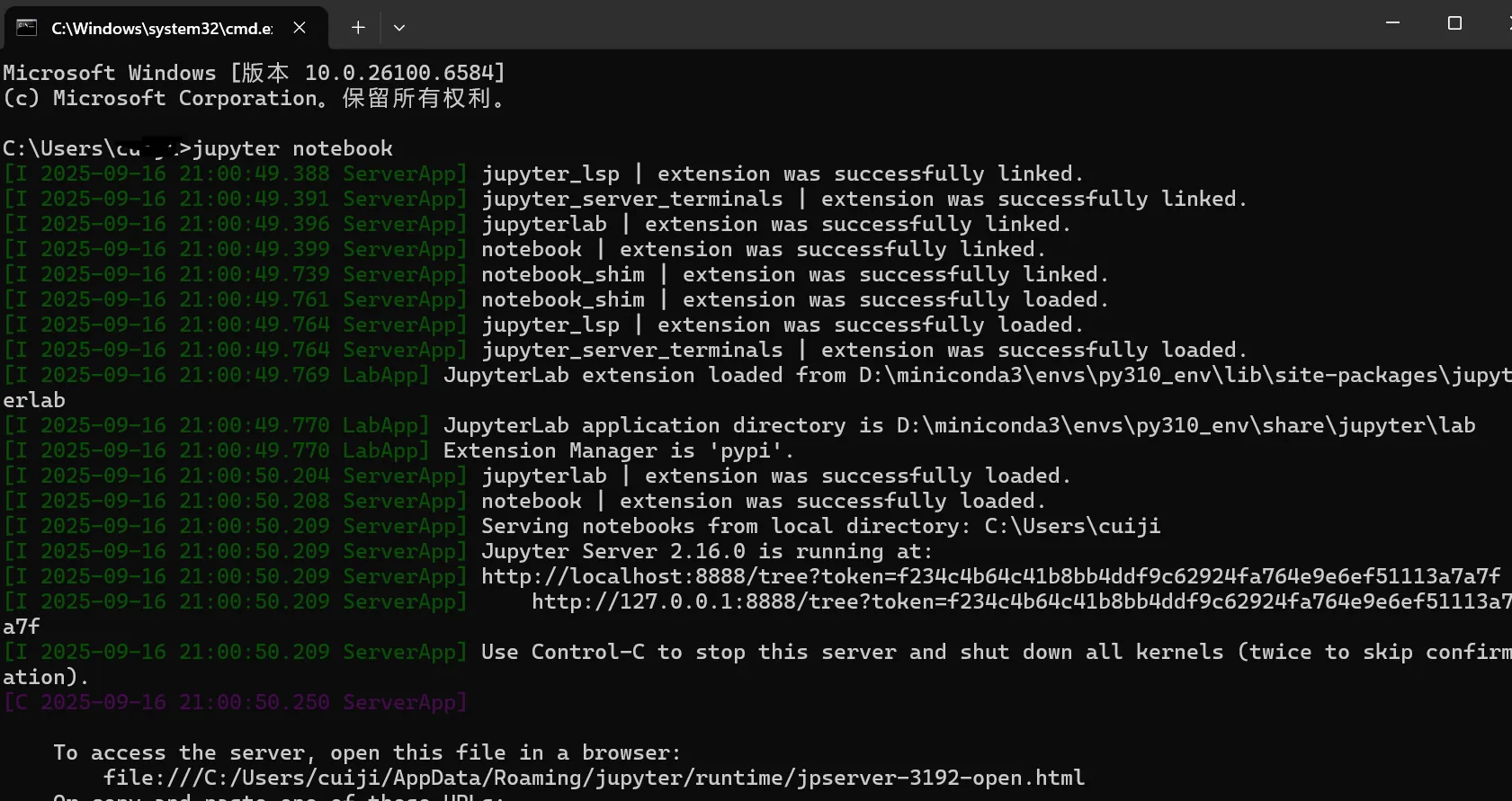This screenshot has height=801, width=1512.
Task: Click the 'Extension Manager is pypi' line
Action: click(619, 450)
